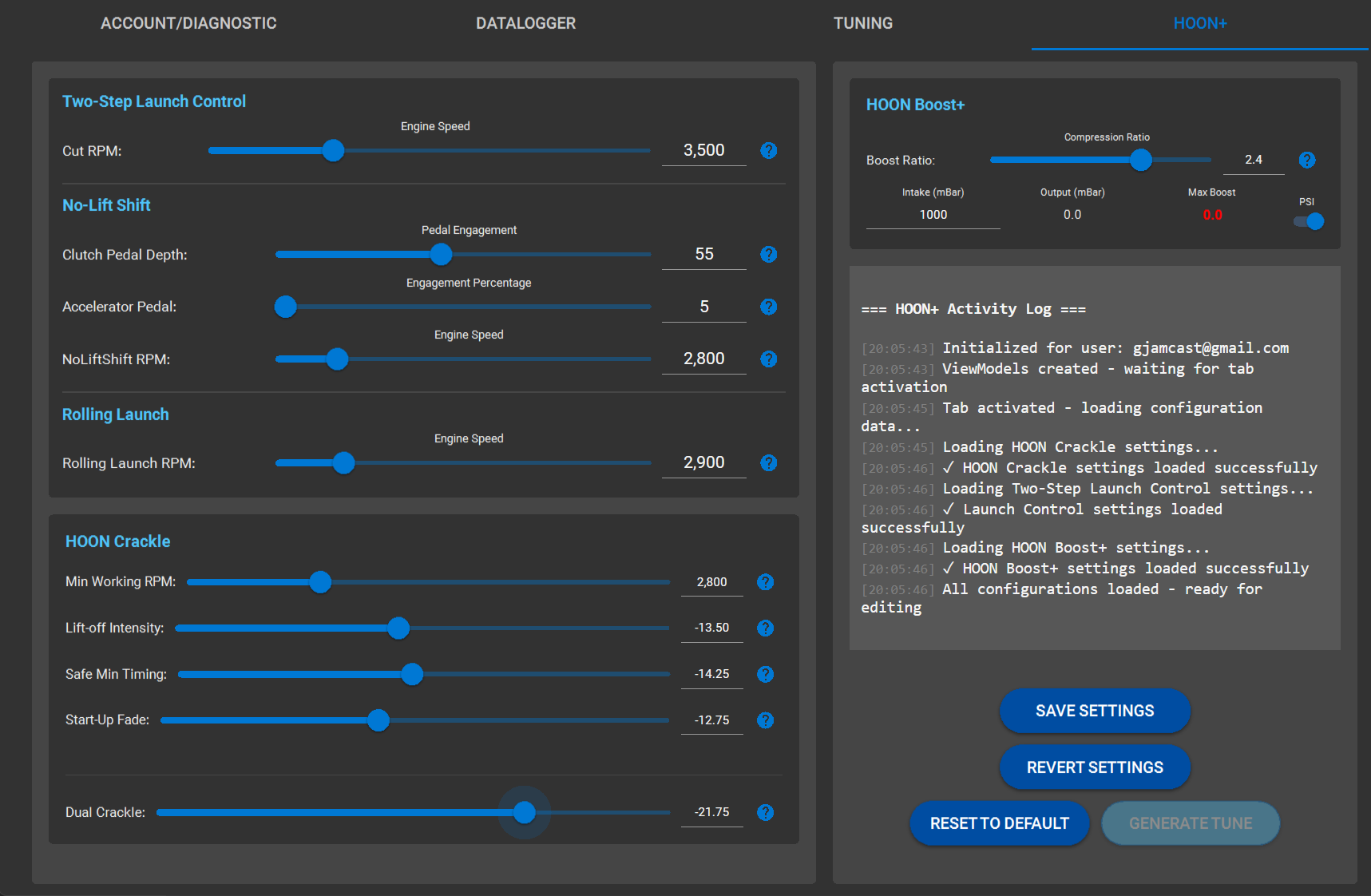
Task: Go to Account/Diagnostic tab
Action: click(x=188, y=24)
